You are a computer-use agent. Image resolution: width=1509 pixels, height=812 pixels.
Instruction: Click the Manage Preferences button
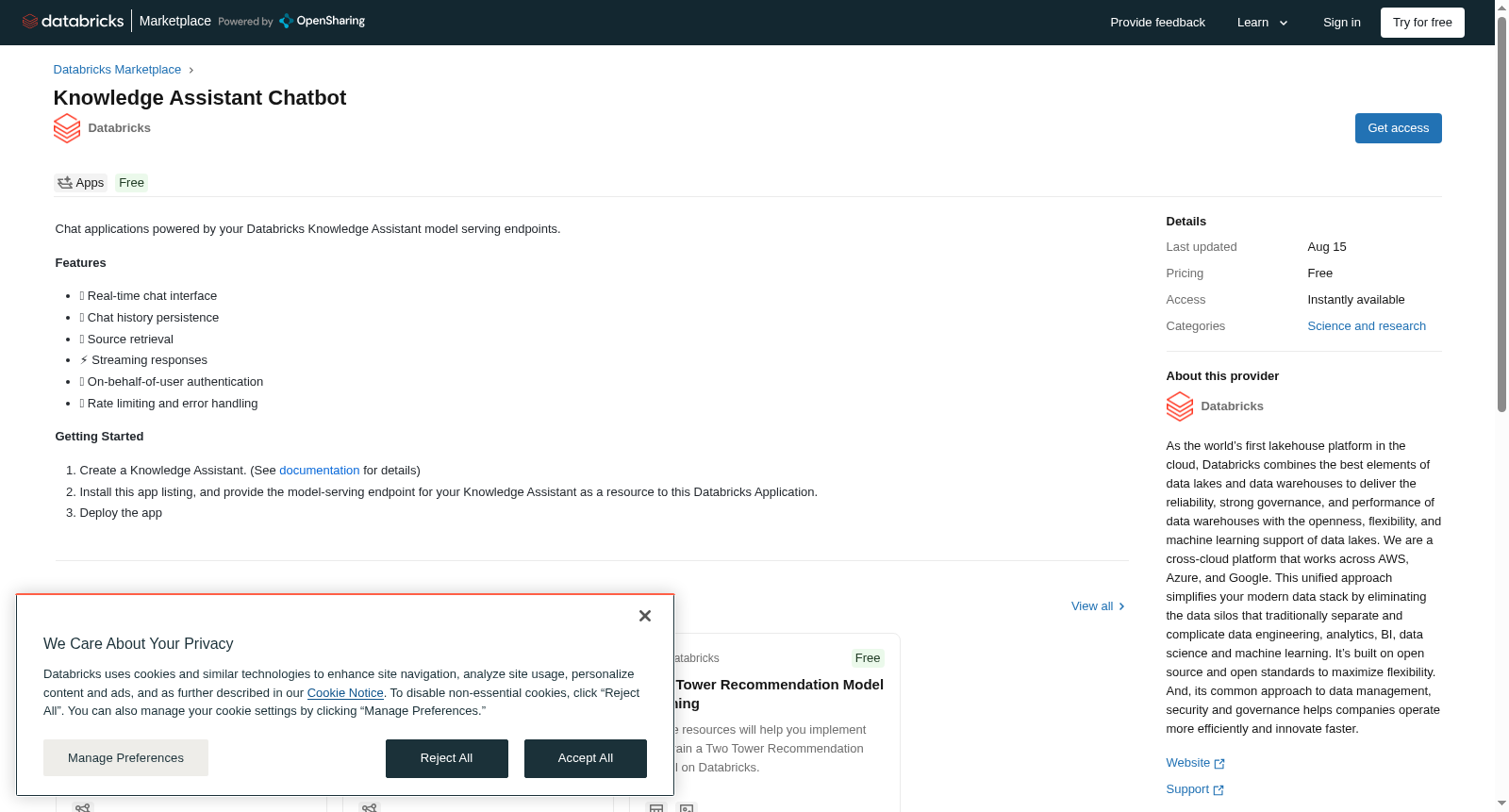point(125,758)
